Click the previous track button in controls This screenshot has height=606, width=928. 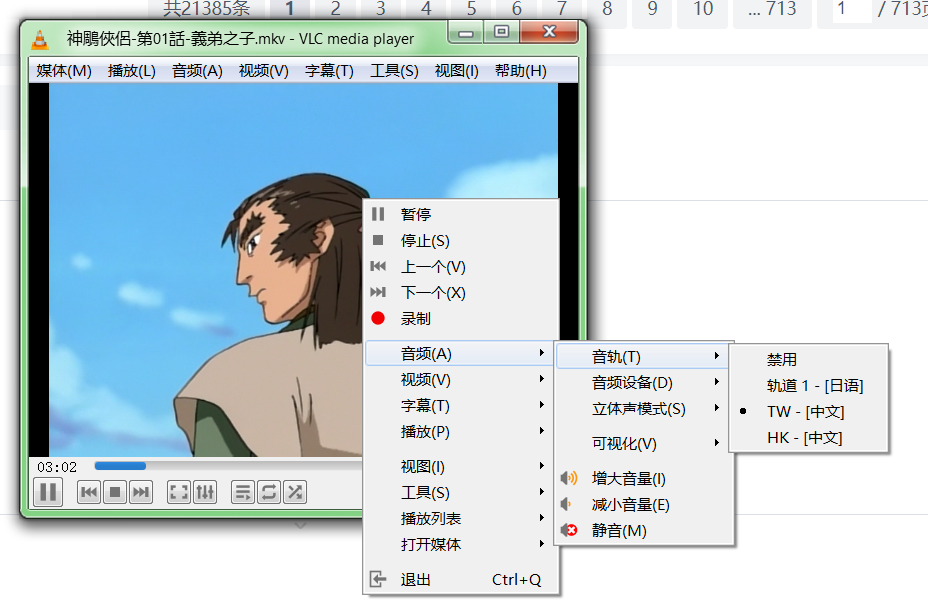(89, 492)
